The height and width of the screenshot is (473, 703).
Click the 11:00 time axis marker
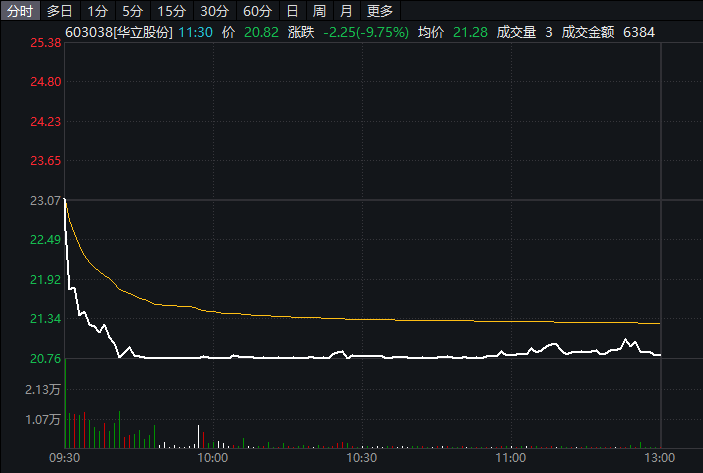point(510,457)
